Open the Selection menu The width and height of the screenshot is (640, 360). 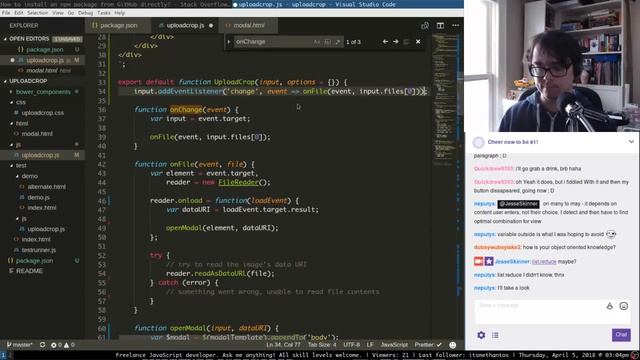38,13
